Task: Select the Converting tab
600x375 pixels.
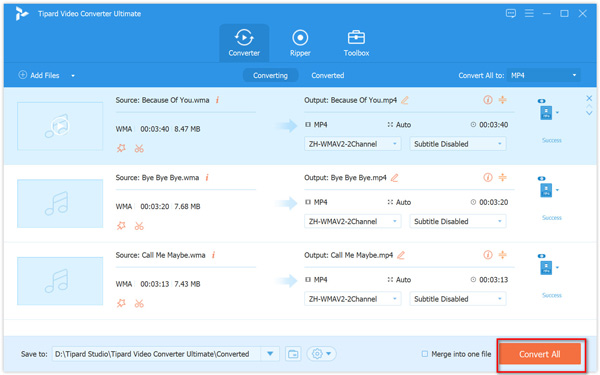Action: [270, 75]
